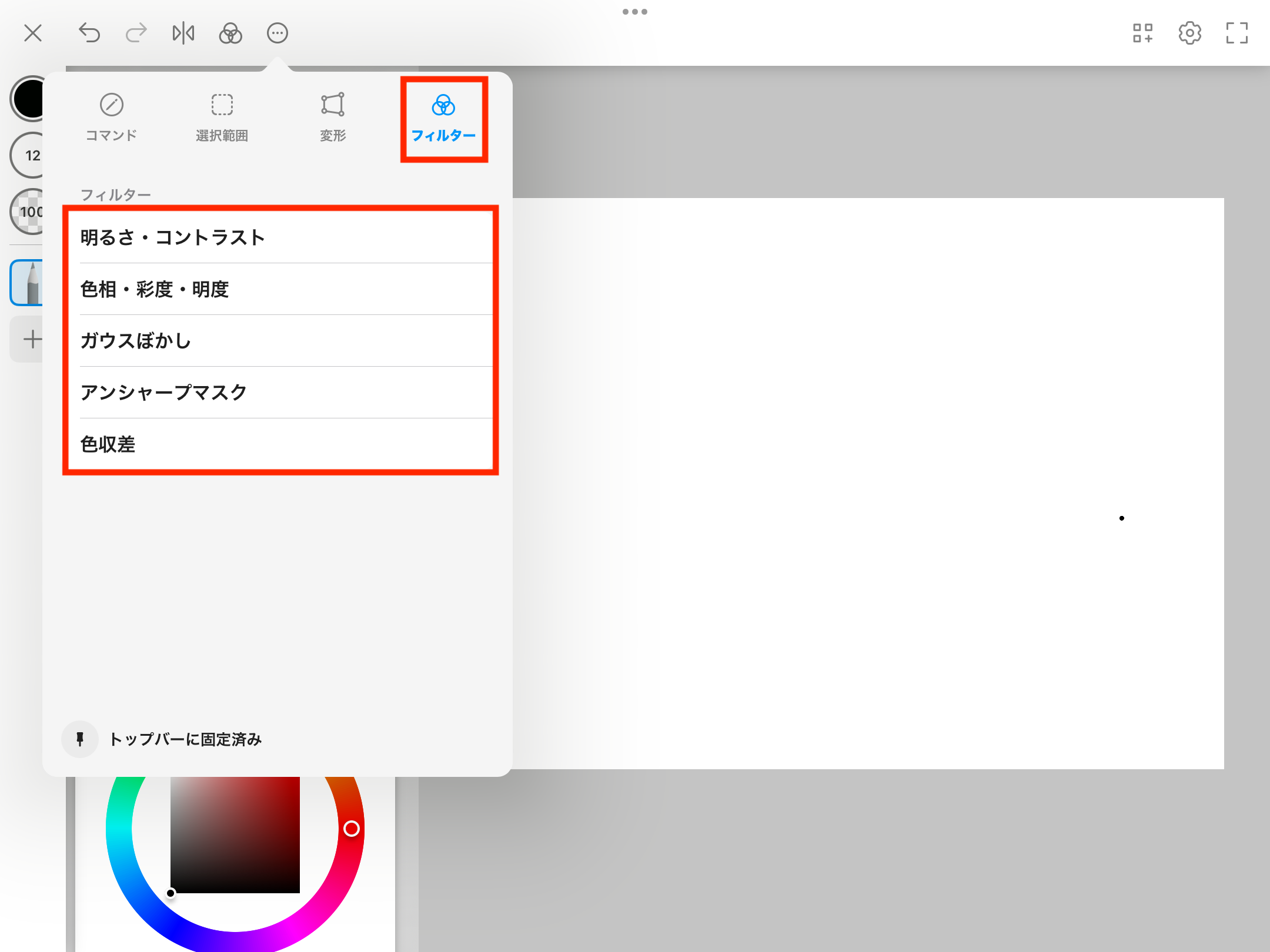Click the hue ring handle on color wheel

352,829
